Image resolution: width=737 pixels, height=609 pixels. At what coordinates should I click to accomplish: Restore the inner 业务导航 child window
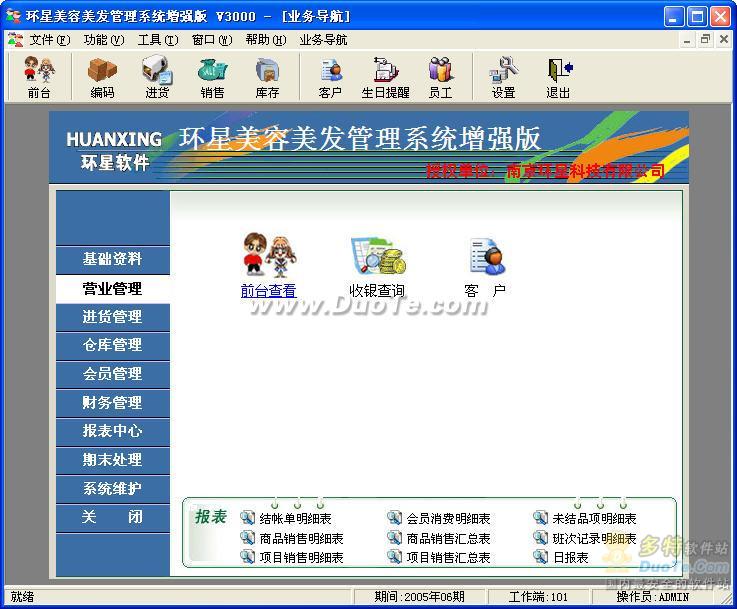point(705,39)
